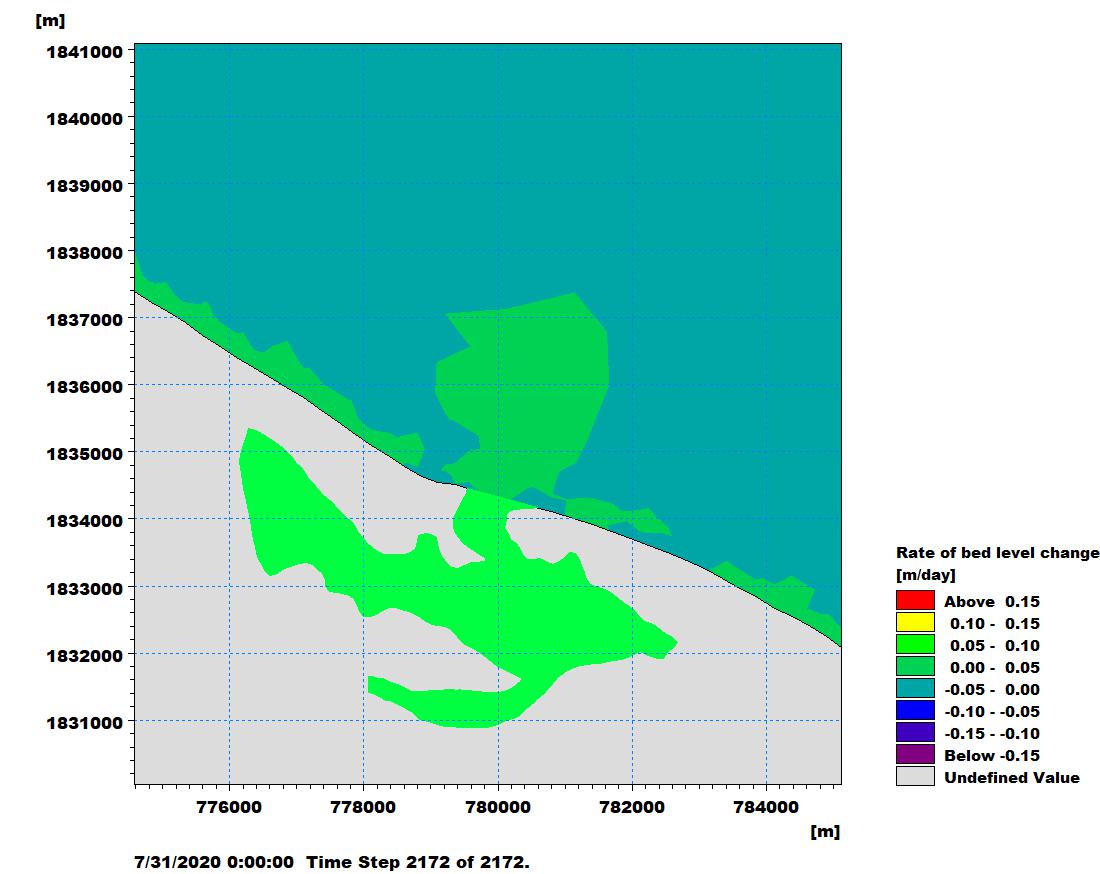The width and height of the screenshot is (1100, 874).
Task: Click the [m] unit below the x-axis
Action: click(x=825, y=831)
